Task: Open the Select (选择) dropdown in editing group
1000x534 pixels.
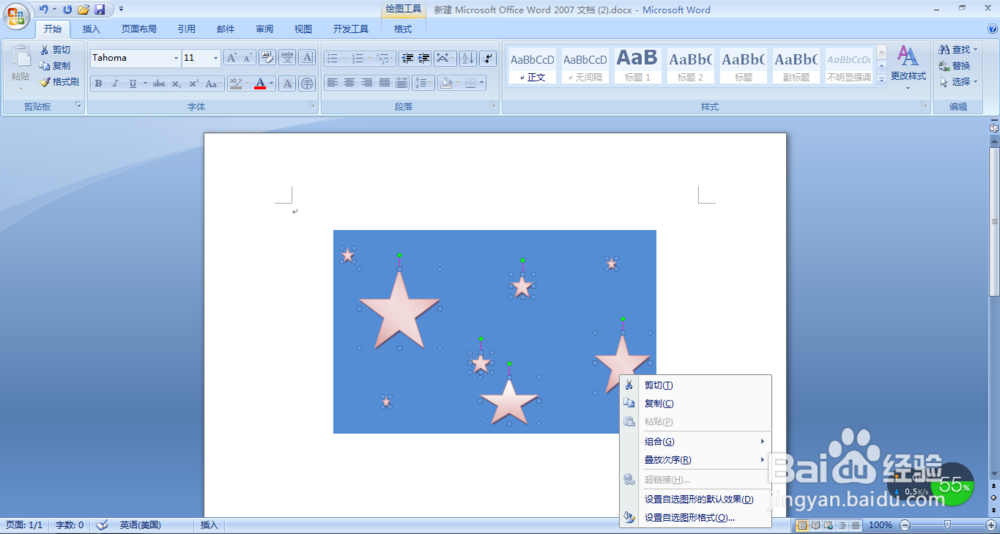Action: 958,82
